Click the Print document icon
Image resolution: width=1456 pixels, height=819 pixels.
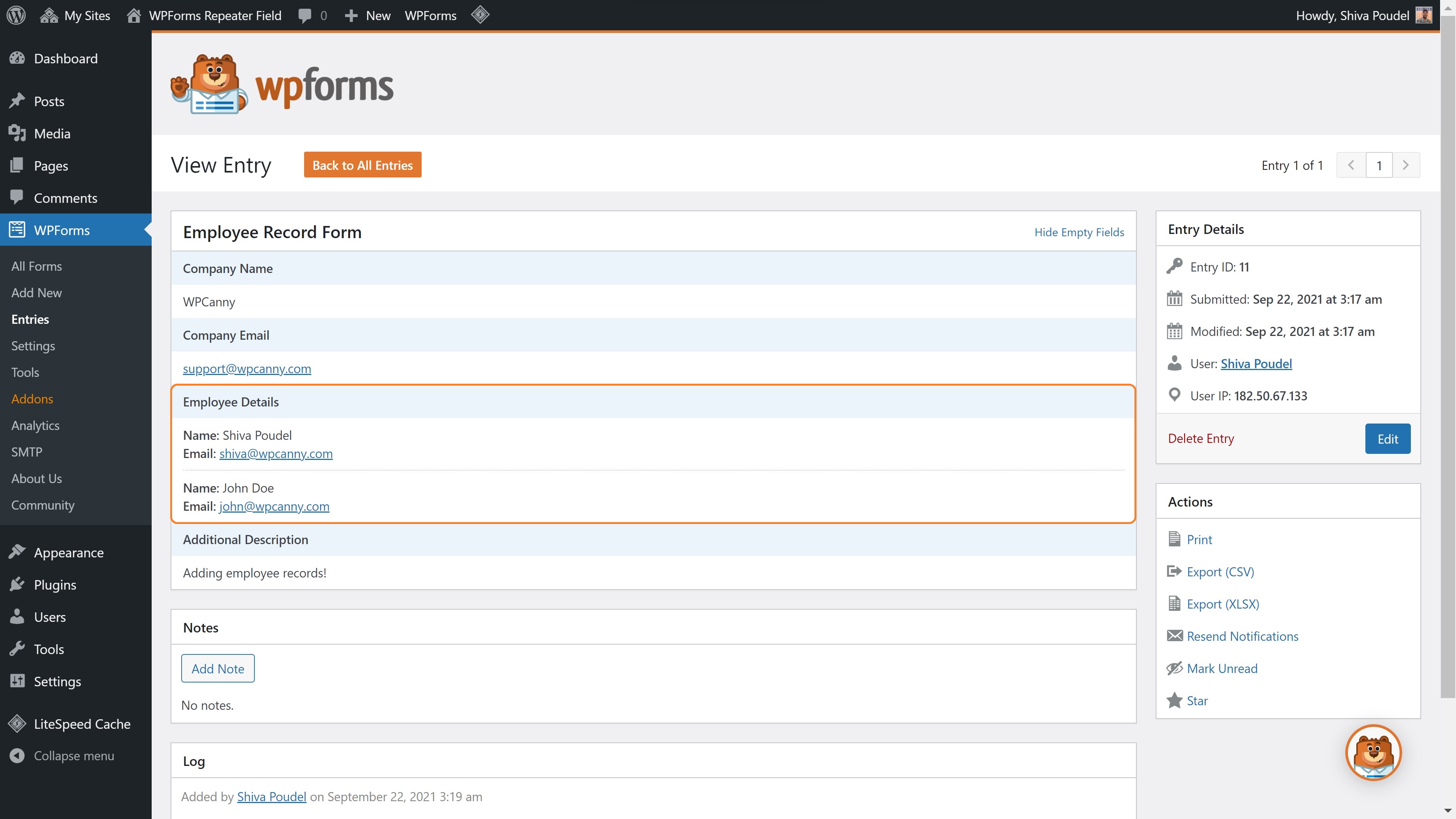click(1174, 539)
